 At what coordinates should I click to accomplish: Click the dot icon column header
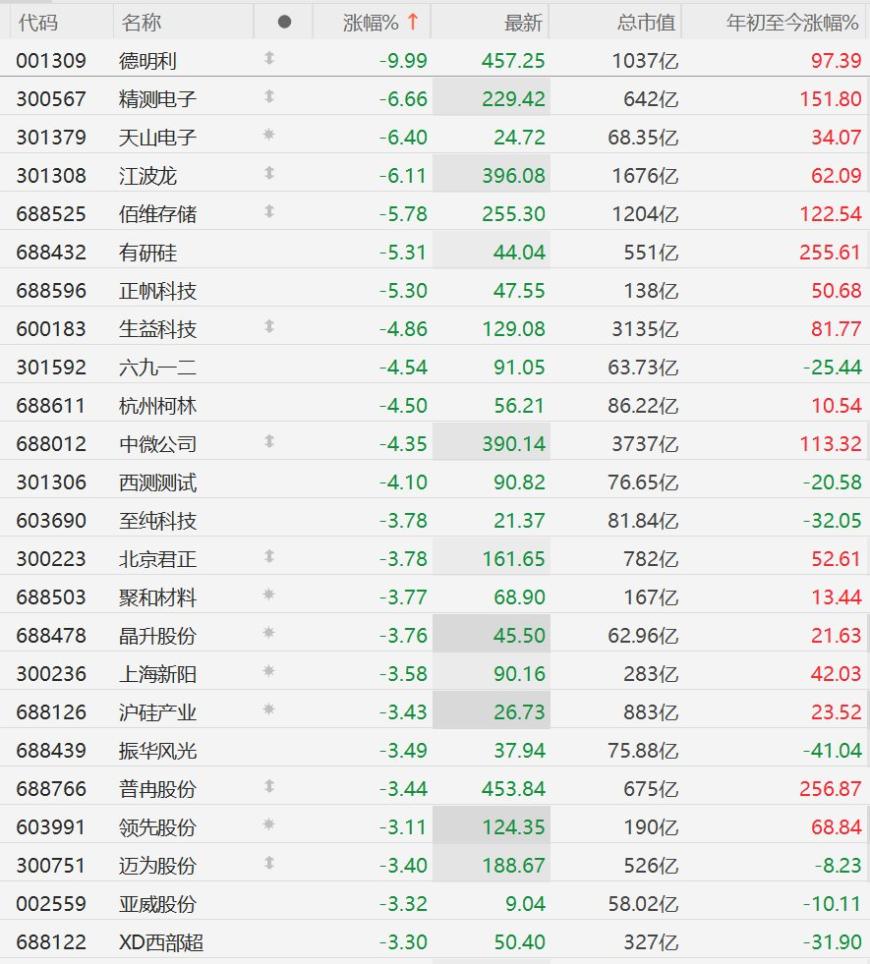point(284,22)
